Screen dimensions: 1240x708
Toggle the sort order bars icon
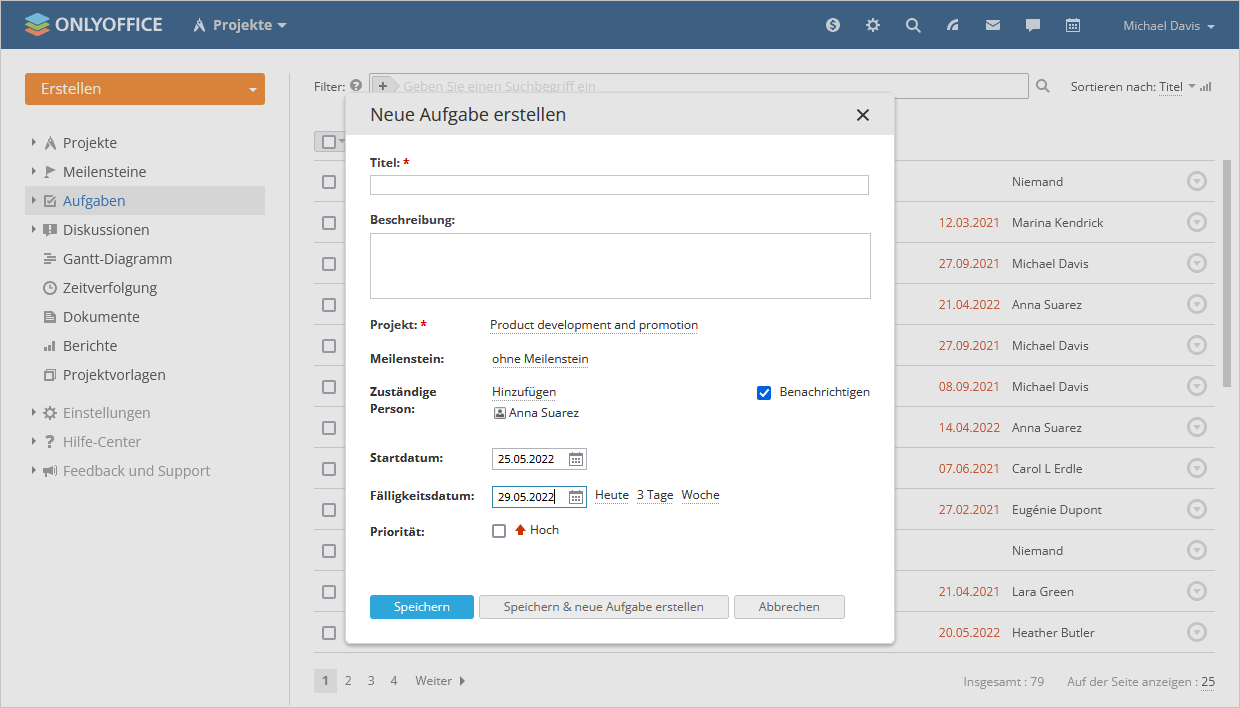[x=1206, y=87]
